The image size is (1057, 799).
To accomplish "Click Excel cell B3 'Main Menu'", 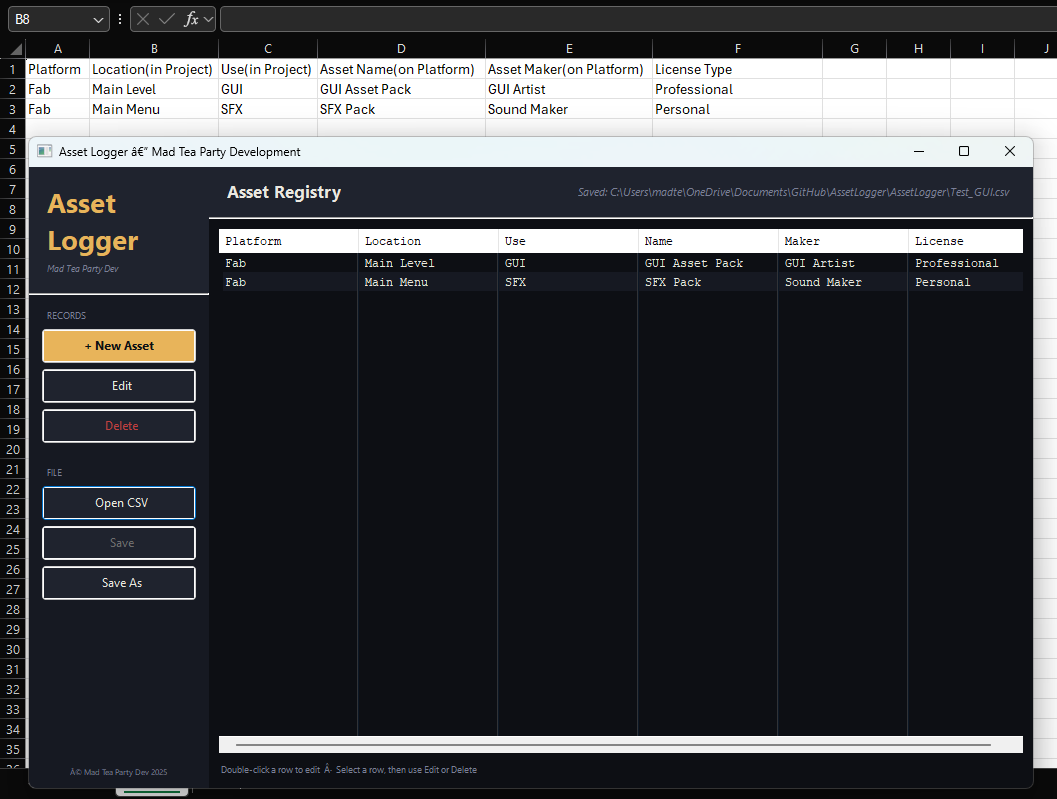I will point(154,109).
